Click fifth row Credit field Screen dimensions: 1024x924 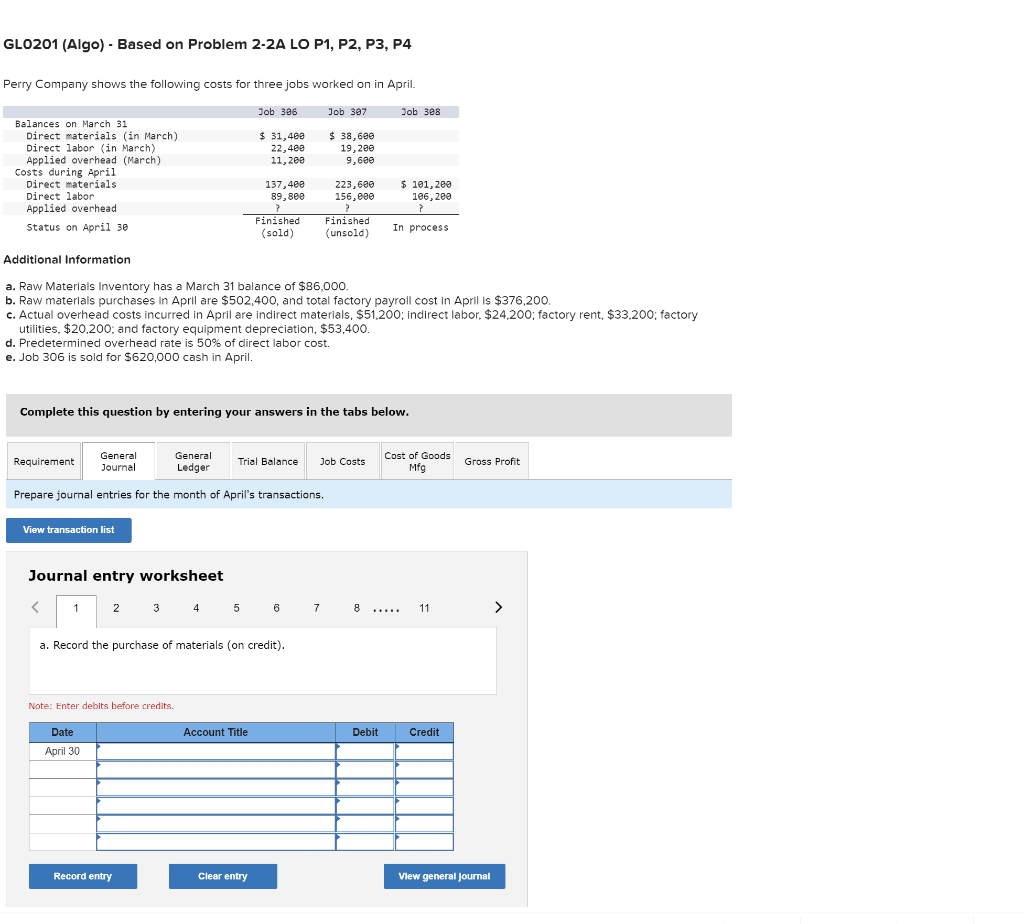(424, 824)
